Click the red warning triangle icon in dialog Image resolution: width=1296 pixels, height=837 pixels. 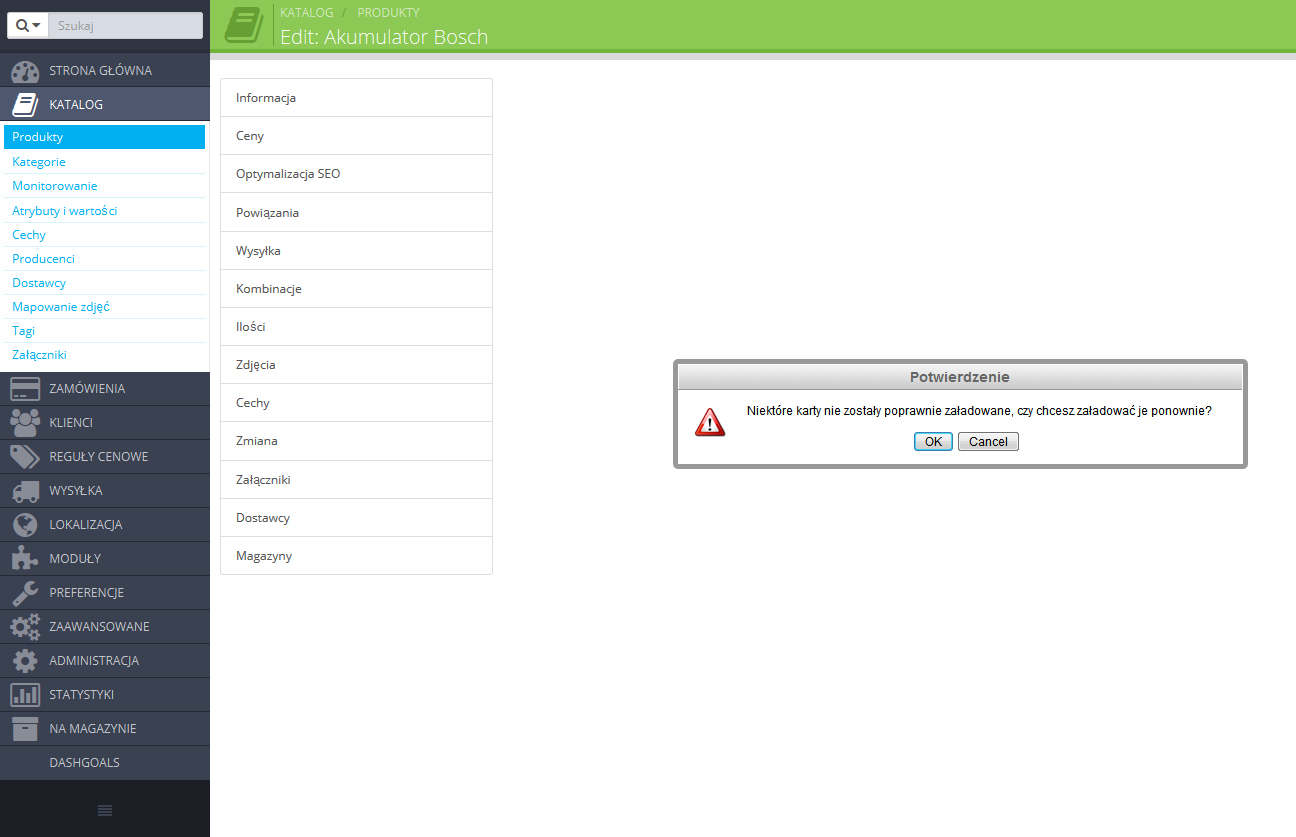click(710, 422)
